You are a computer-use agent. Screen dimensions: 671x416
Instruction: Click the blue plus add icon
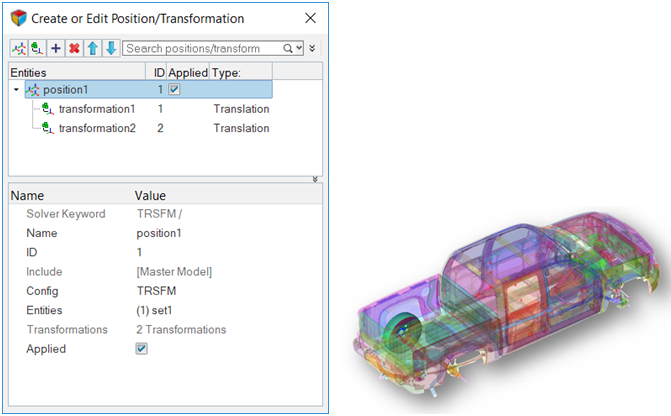[x=56, y=48]
